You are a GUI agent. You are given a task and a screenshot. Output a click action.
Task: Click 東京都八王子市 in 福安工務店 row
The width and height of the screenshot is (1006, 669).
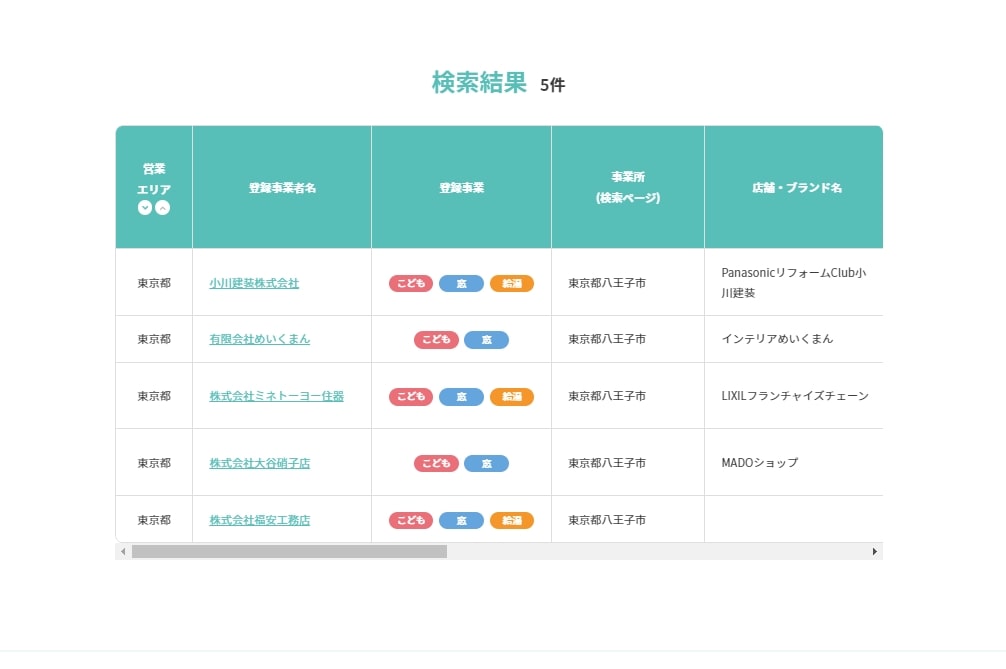[607, 520]
